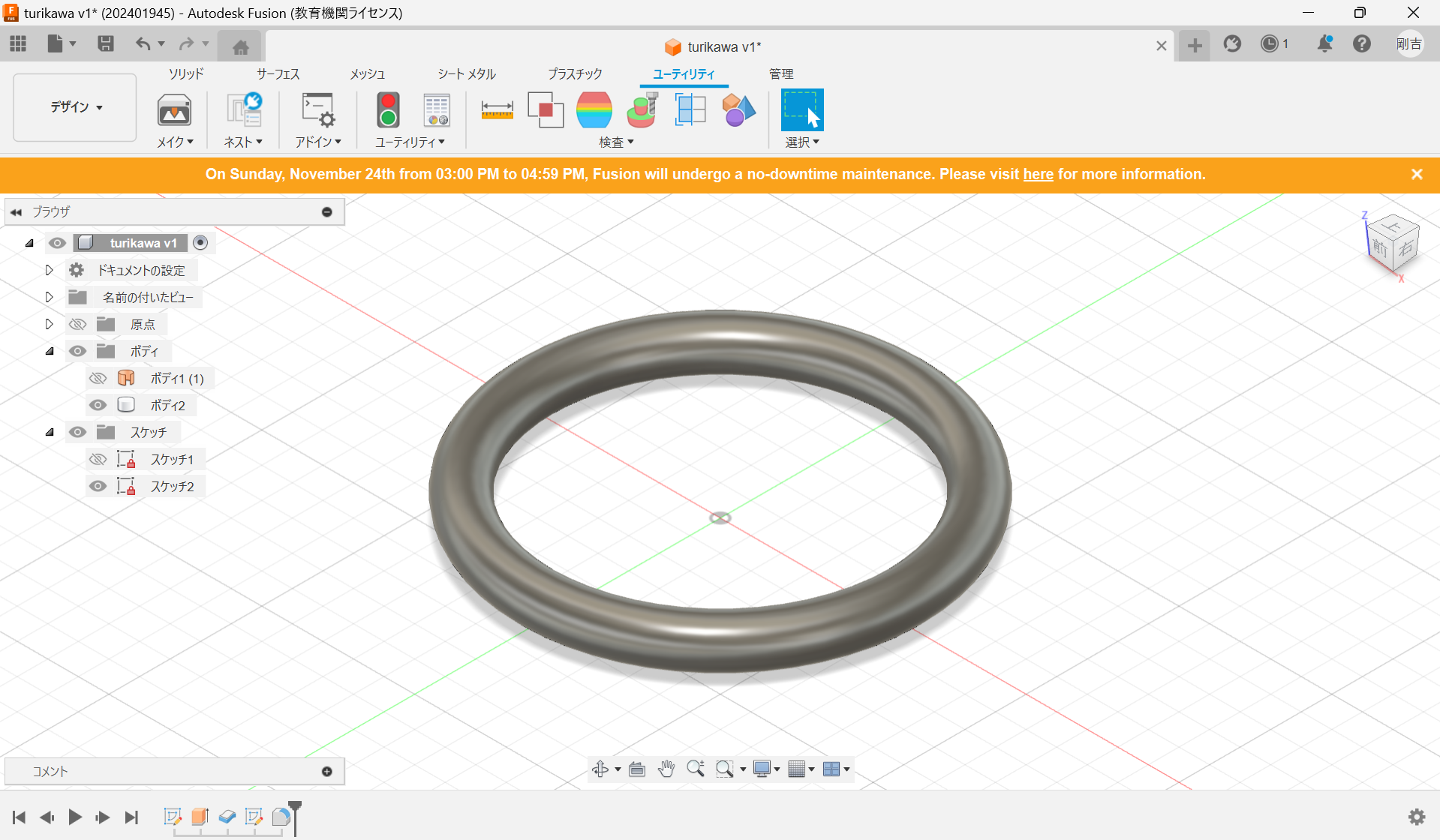Open the Interference check tool
Viewport: 1440px width, 840px height.
pos(546,110)
